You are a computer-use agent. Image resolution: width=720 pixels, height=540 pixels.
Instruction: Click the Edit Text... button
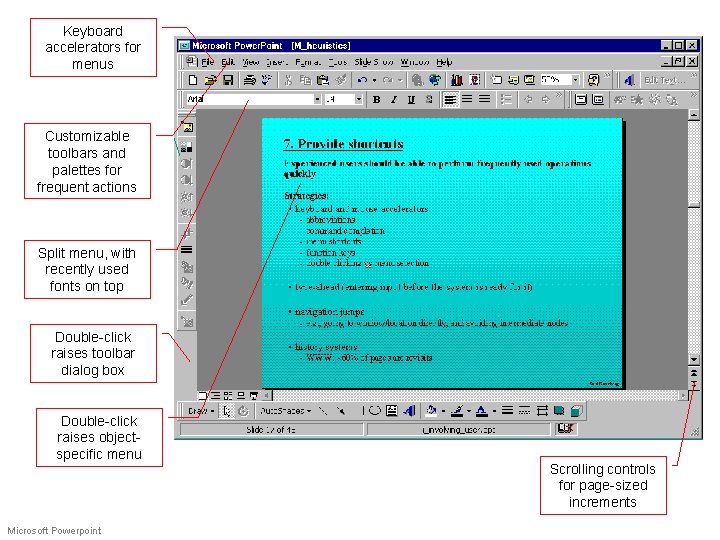664,80
